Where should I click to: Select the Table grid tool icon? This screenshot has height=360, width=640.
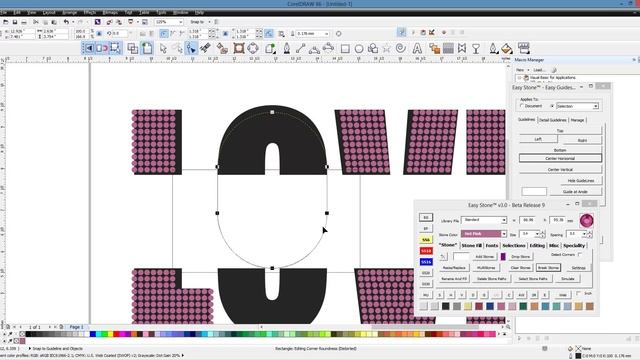point(448,49)
